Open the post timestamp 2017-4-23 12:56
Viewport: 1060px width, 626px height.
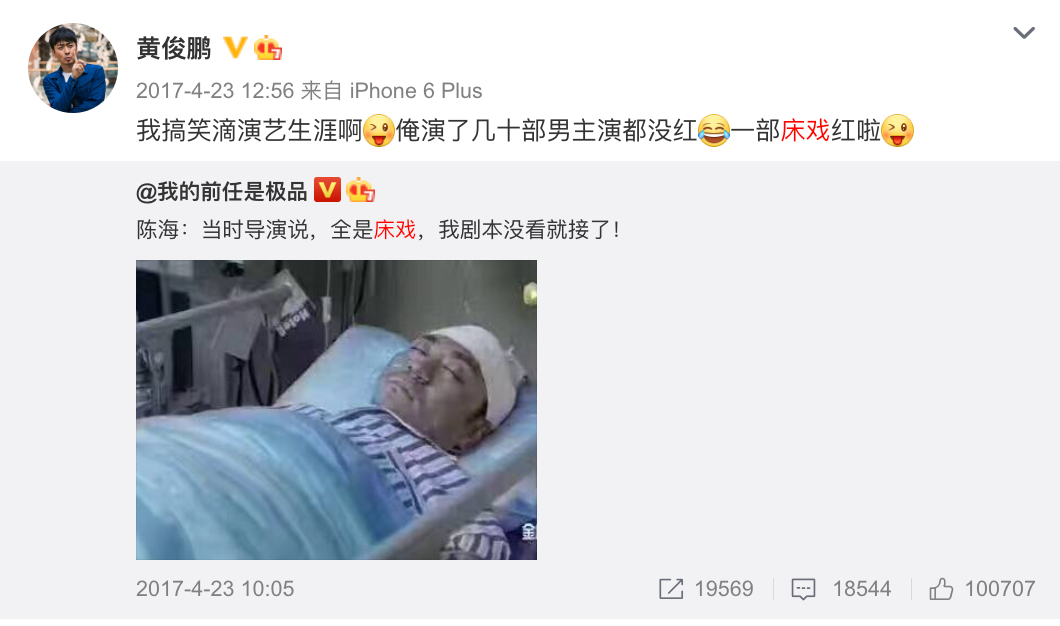pos(215,91)
